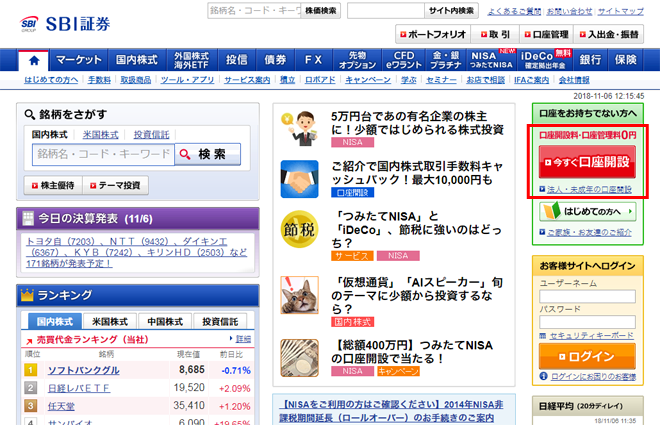Viewport: 660px width, 425px height.
Task: Focus the site search input field
Action: point(386,11)
